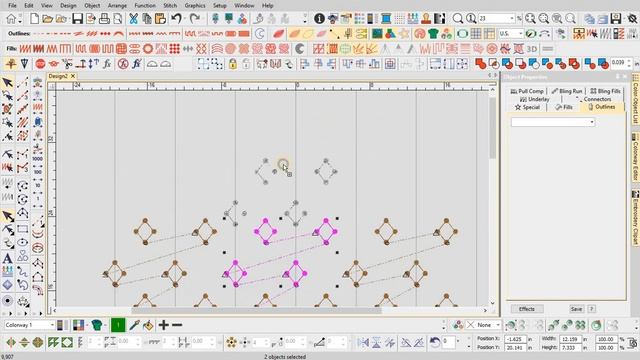Click the blue thread spool icon
The height and width of the screenshot is (360, 640).
click(386, 19)
